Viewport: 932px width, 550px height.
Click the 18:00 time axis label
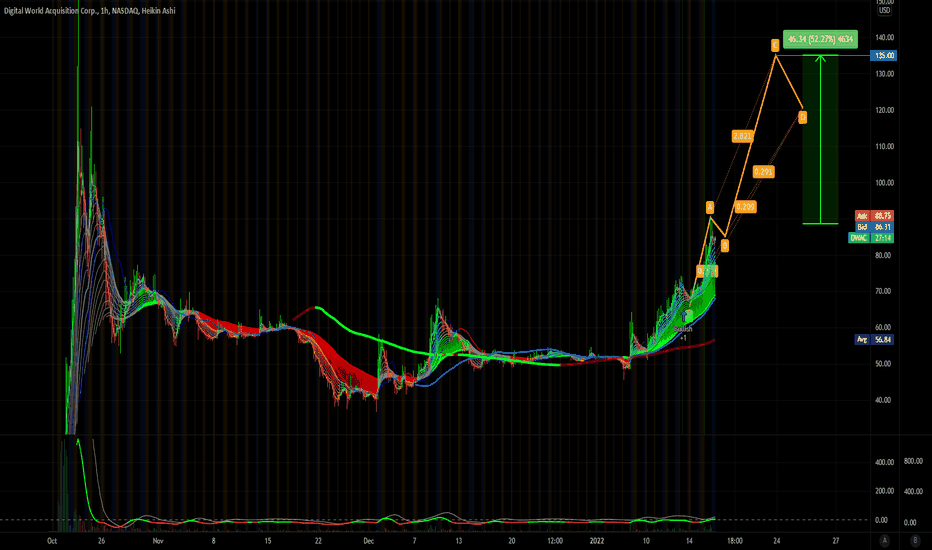(x=735, y=541)
